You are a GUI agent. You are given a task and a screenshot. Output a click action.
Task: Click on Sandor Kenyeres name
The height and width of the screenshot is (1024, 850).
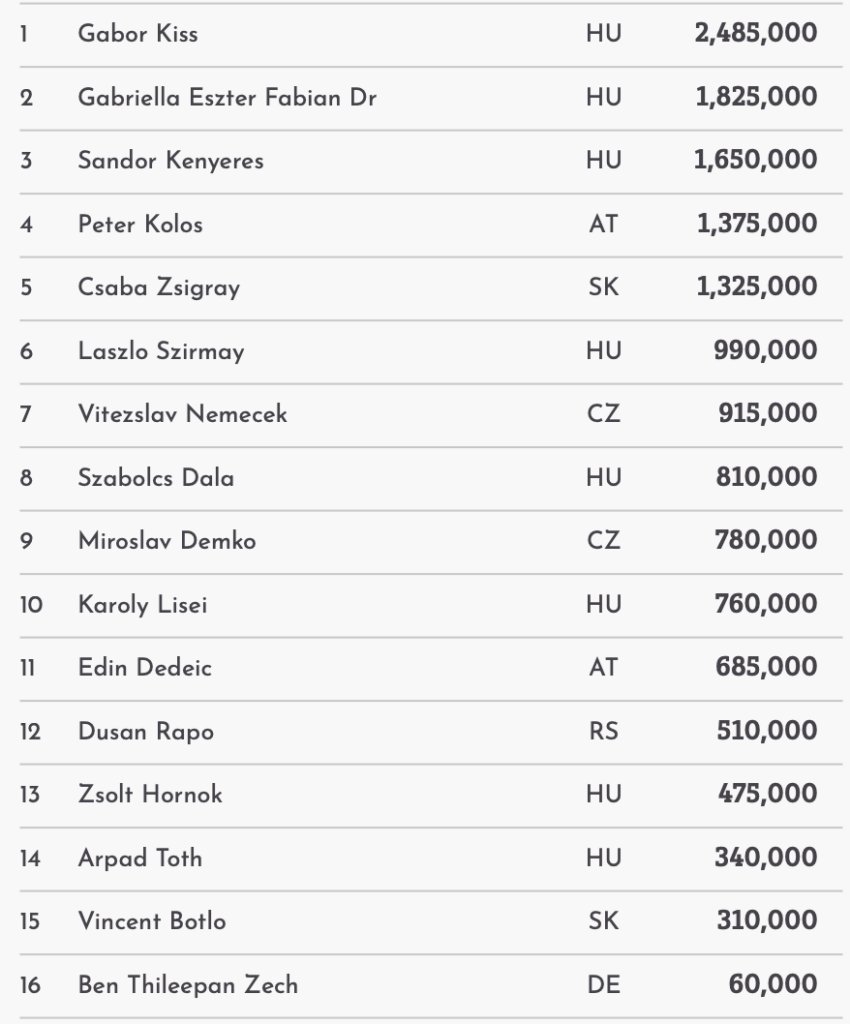click(x=171, y=161)
